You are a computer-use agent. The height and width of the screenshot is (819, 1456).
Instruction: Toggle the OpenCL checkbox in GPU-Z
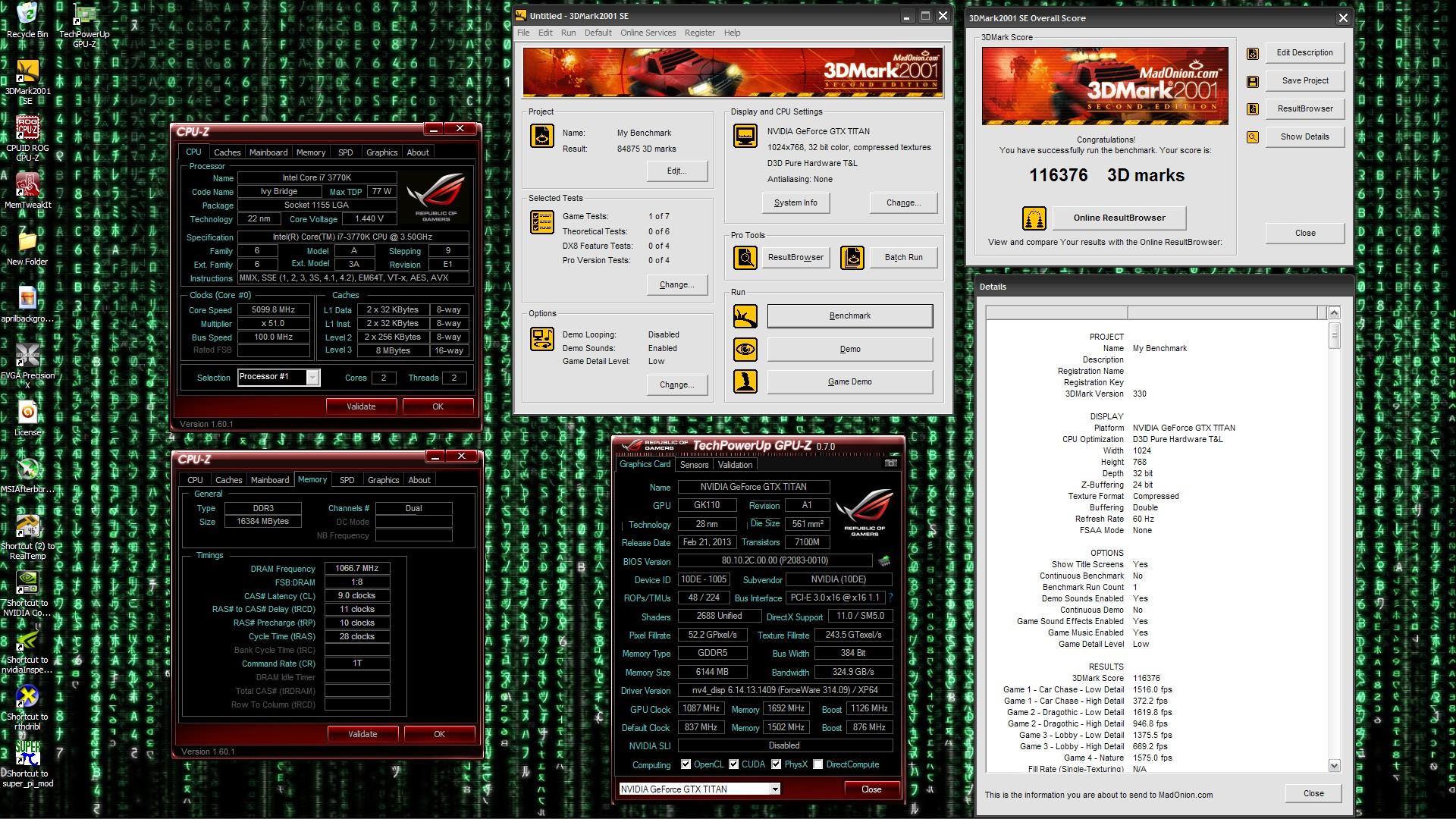tap(686, 764)
